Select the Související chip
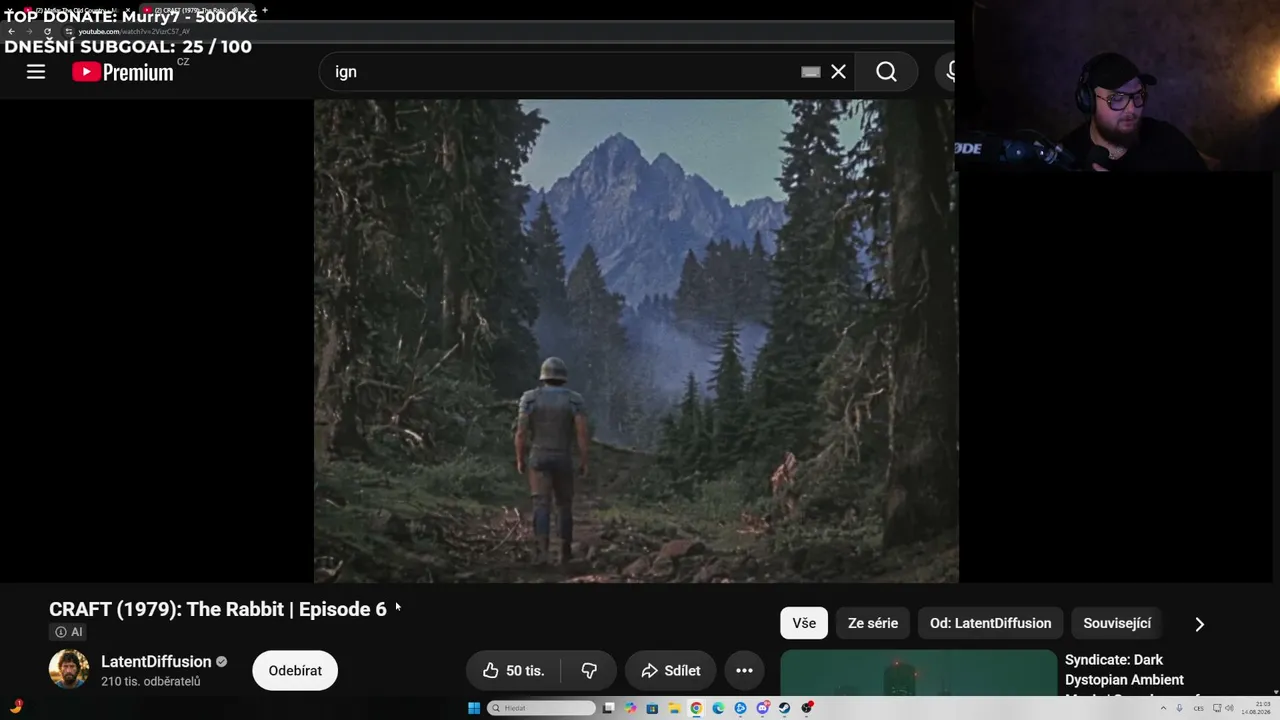 pos(1117,623)
